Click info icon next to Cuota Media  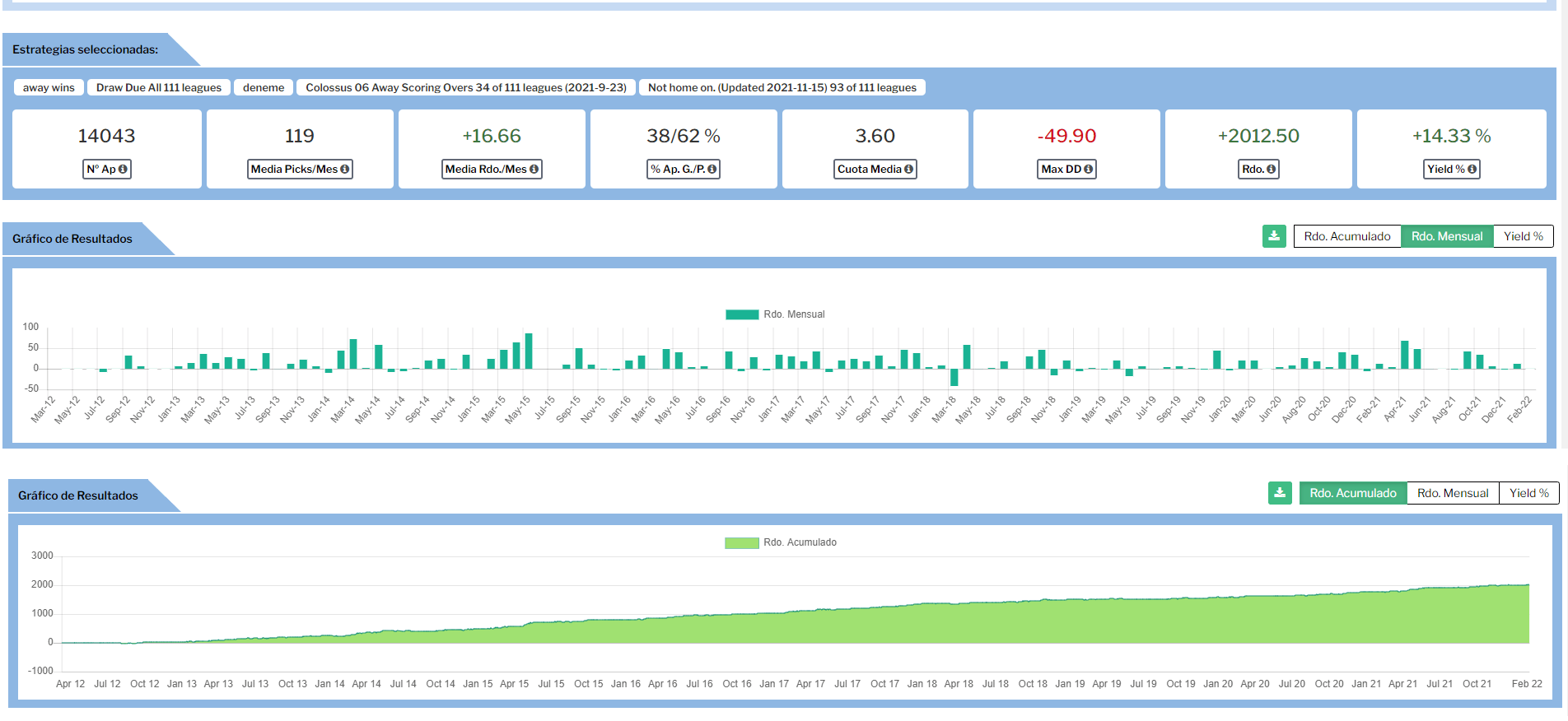908,170
